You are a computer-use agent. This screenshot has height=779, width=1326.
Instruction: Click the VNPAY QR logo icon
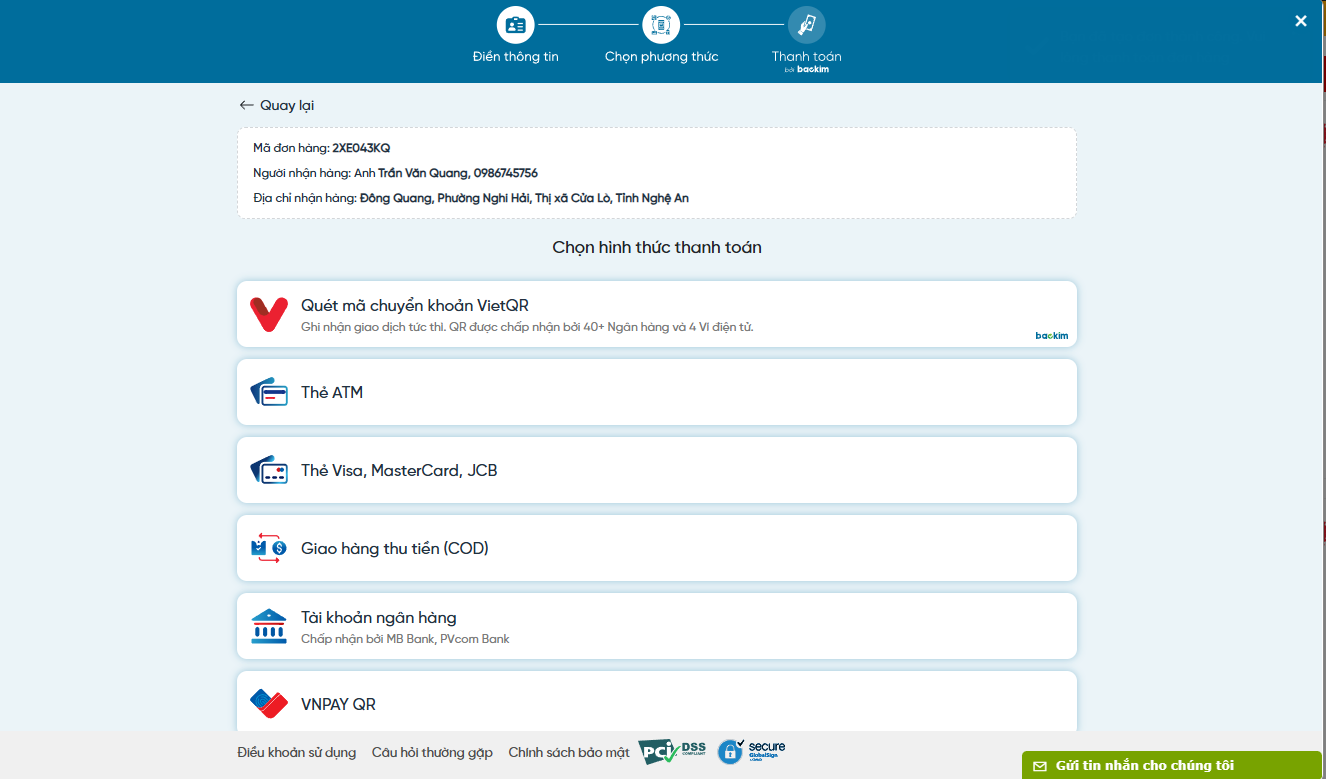click(268, 704)
